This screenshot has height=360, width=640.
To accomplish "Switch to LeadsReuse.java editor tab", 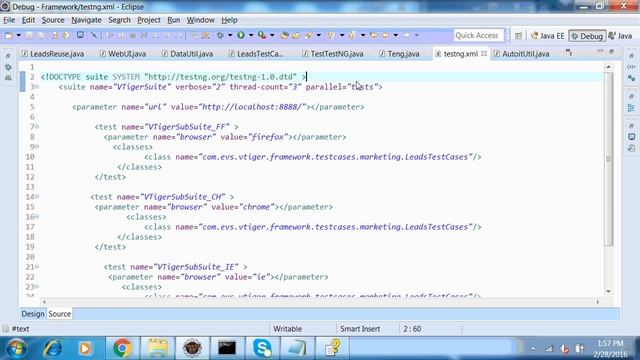I will tap(53, 53).
